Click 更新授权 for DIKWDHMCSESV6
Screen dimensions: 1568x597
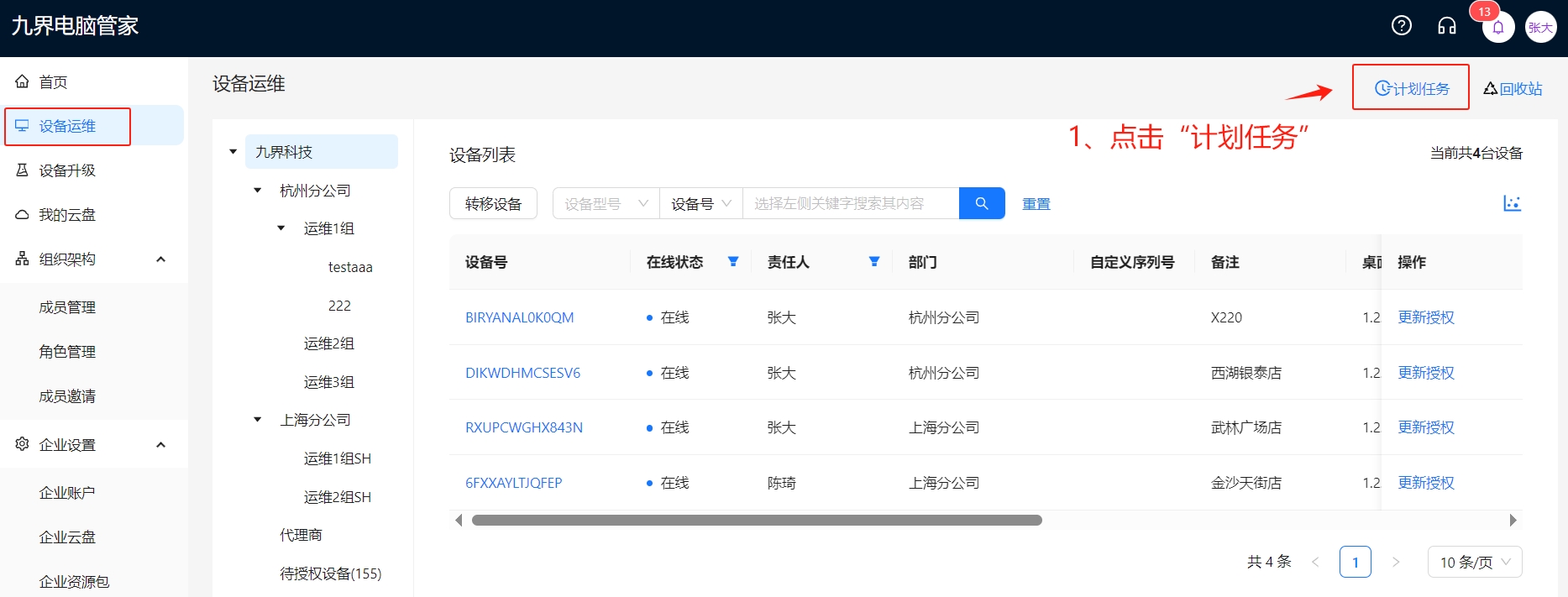point(1426,373)
